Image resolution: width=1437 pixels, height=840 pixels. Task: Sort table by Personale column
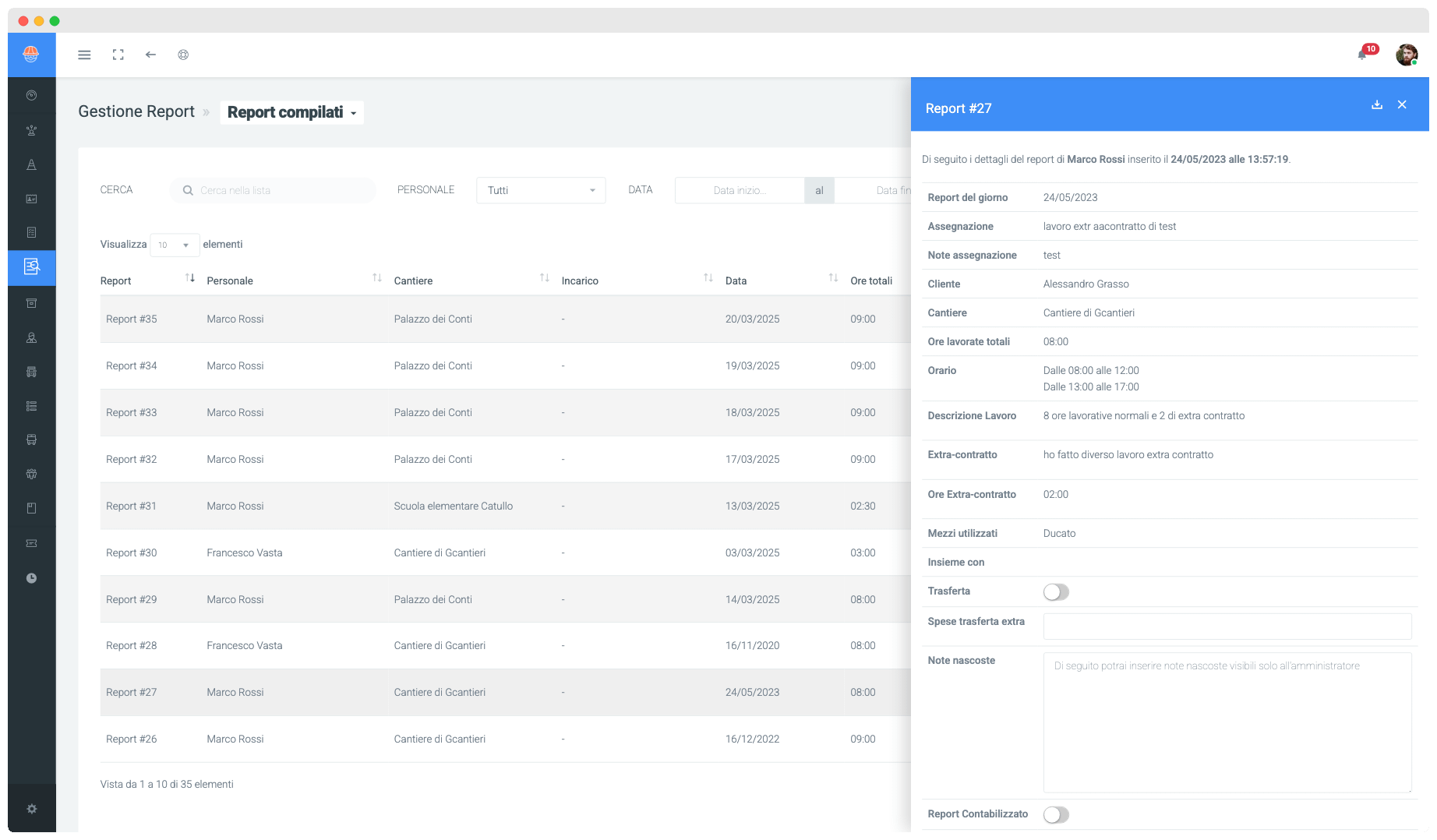coord(377,278)
